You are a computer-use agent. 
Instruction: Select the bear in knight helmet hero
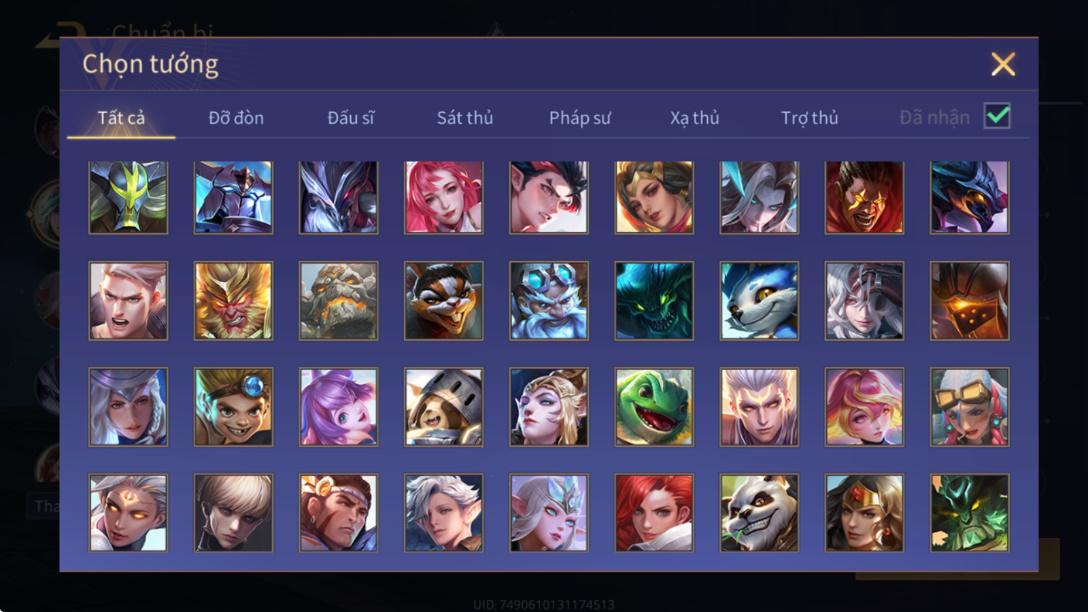click(443, 407)
